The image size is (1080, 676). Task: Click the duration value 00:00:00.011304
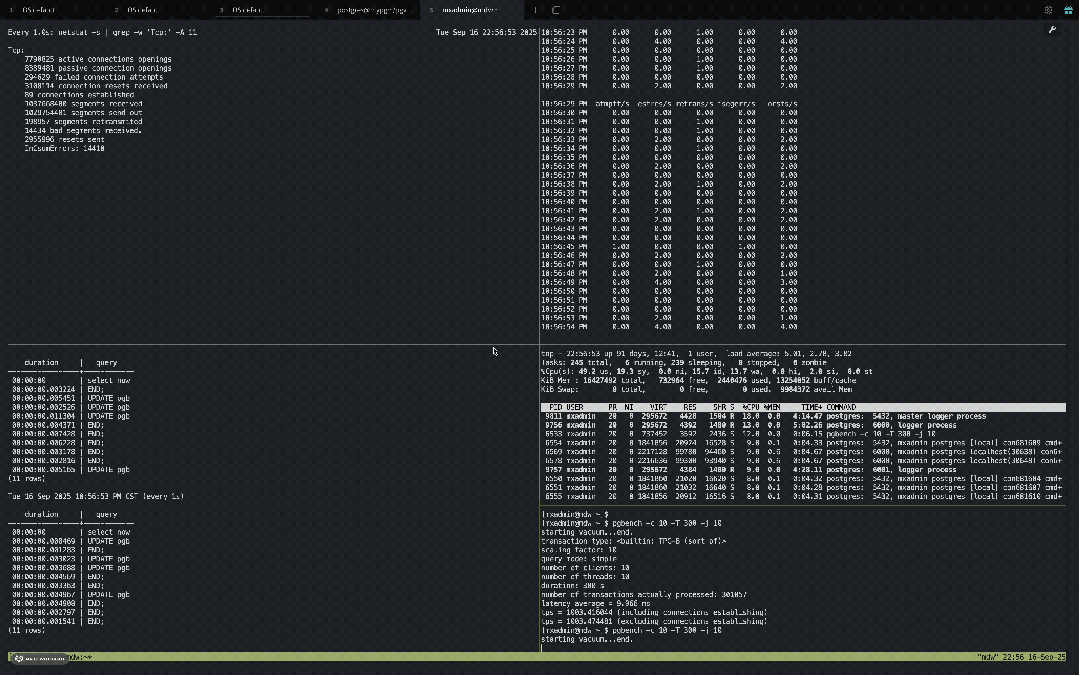pos(43,416)
